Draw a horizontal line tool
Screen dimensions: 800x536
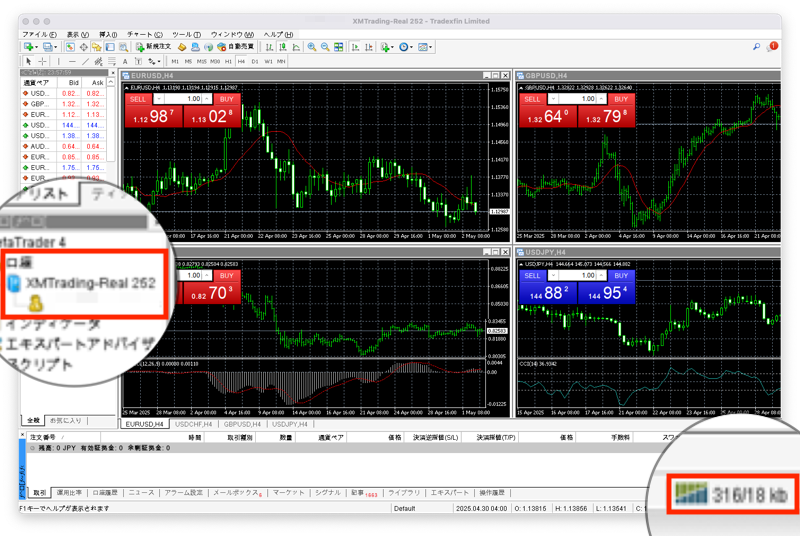72,61
